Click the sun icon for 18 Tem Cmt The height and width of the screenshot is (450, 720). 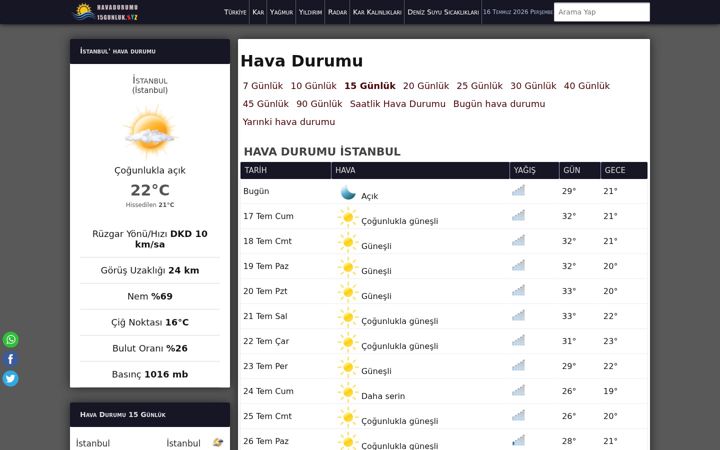(x=348, y=242)
